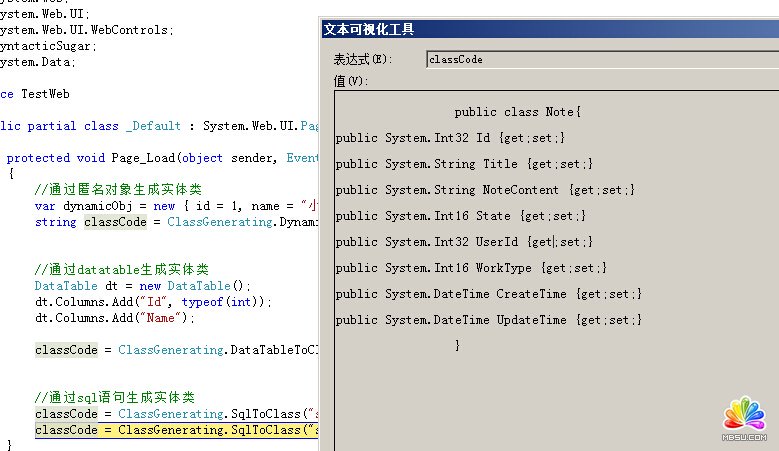Click the 通过datatable生成实体类 comment line

tap(121, 269)
